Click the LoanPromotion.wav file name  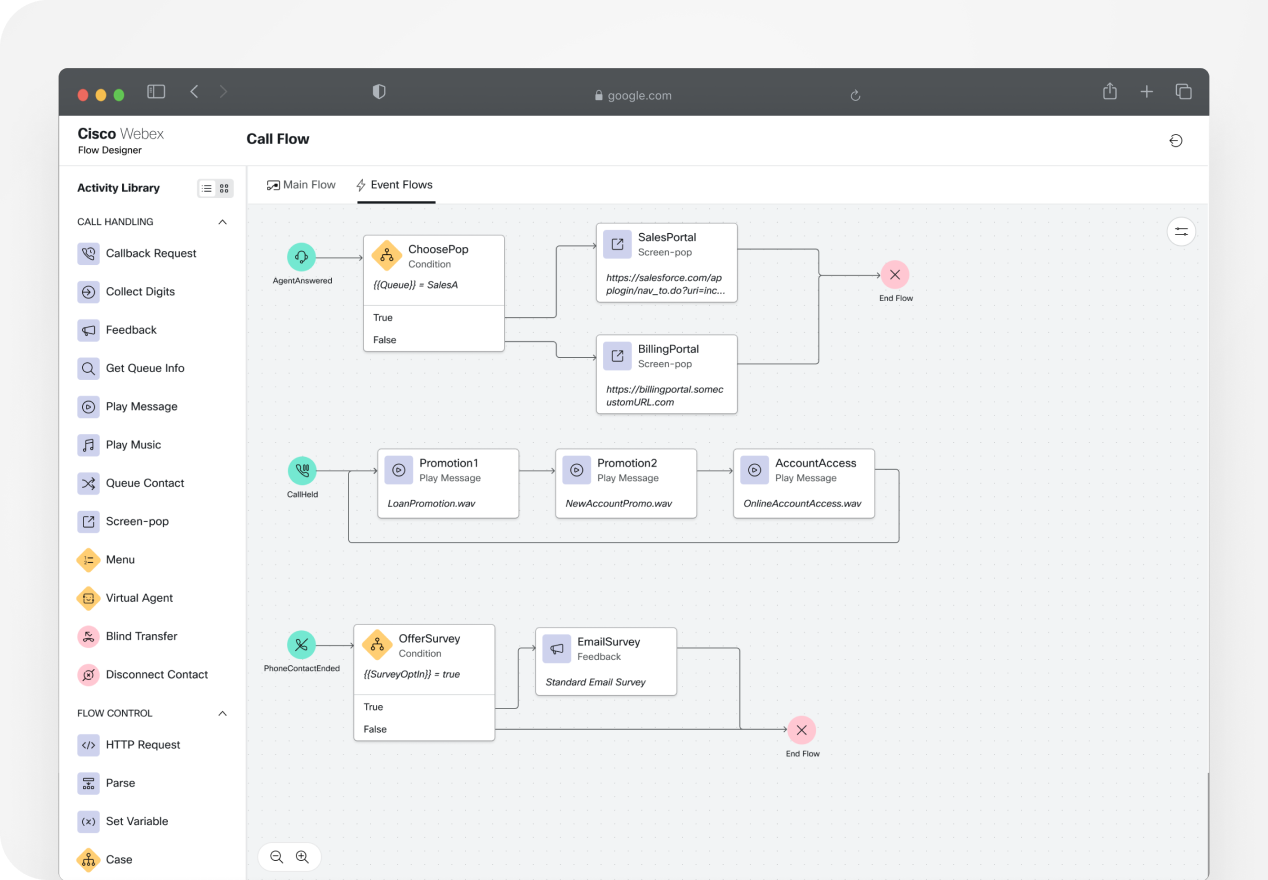(432, 504)
